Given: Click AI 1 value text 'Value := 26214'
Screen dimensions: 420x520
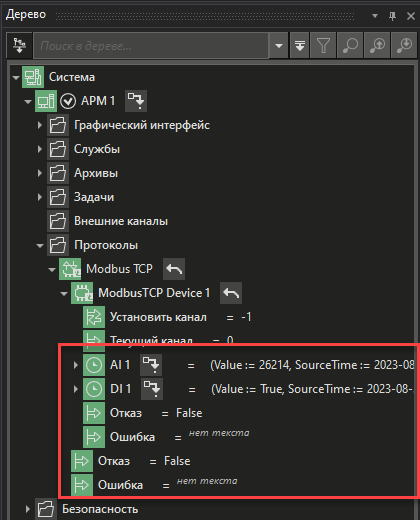Looking at the screenshot, I should (250, 365).
